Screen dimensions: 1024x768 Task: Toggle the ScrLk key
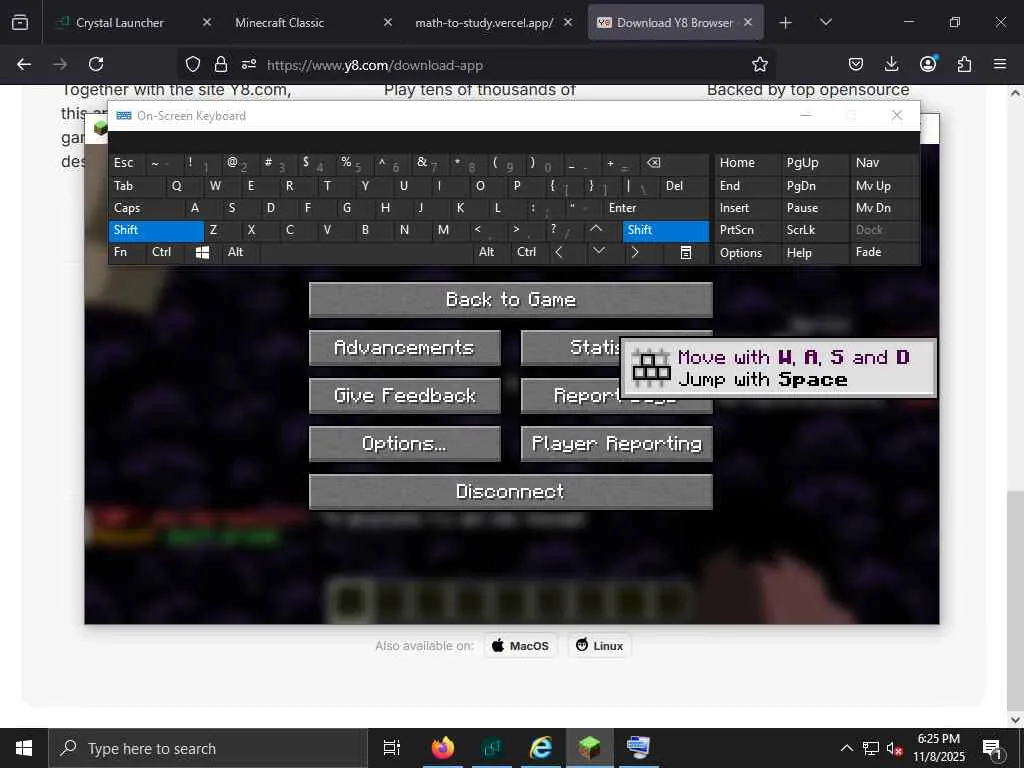pyautogui.click(x=814, y=230)
